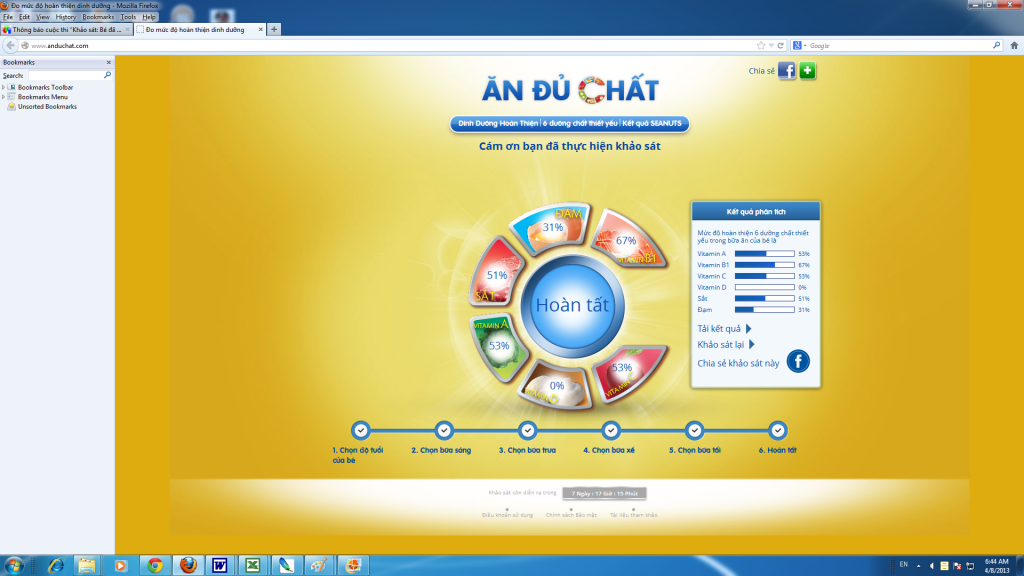1024x576 pixels.
Task: Expand the Bookmarks Toolbar folder
Action: pyautogui.click(x=5, y=87)
